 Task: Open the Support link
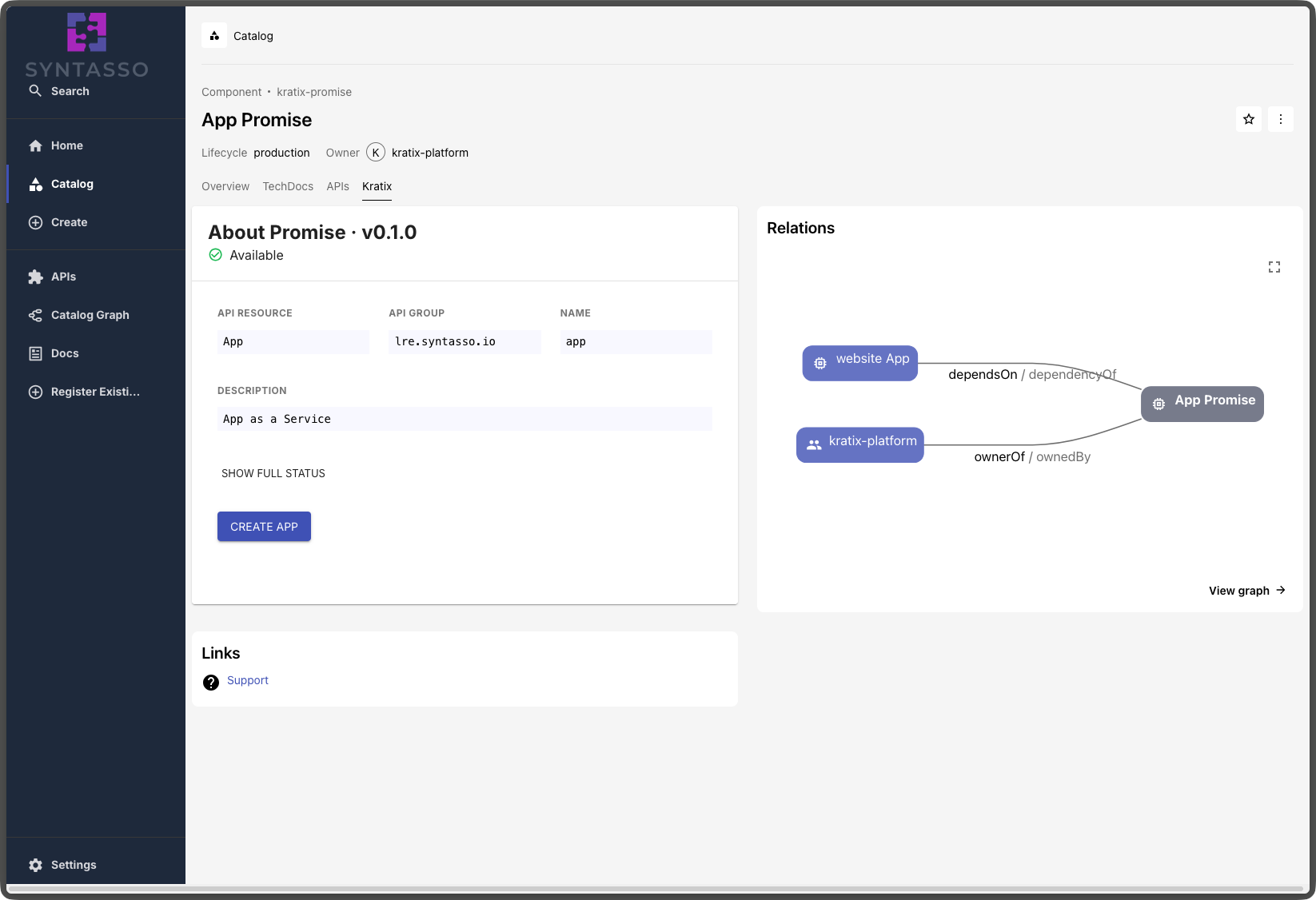pos(248,680)
